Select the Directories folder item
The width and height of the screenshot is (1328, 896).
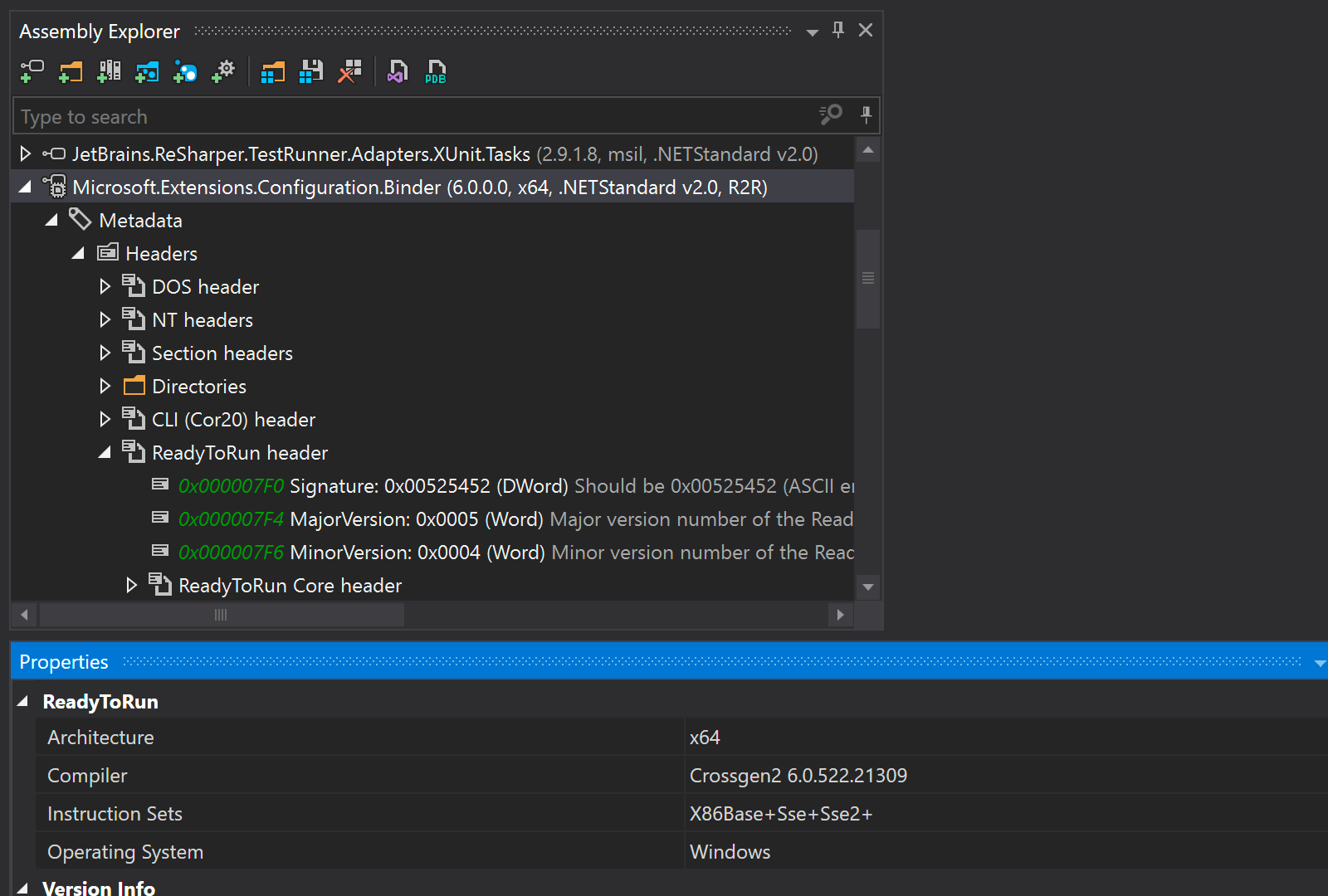pyautogui.click(x=199, y=387)
